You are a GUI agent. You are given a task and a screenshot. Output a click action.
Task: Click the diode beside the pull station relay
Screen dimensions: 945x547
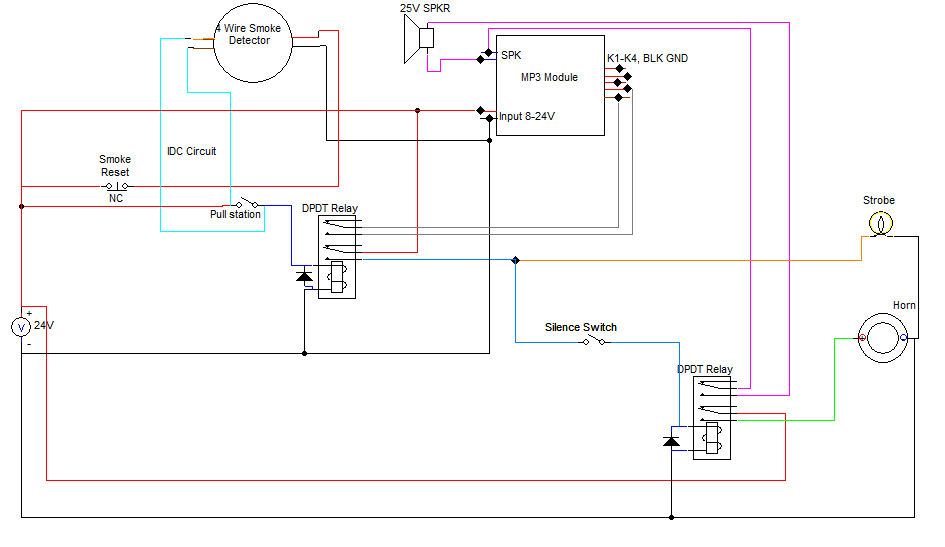point(305,276)
